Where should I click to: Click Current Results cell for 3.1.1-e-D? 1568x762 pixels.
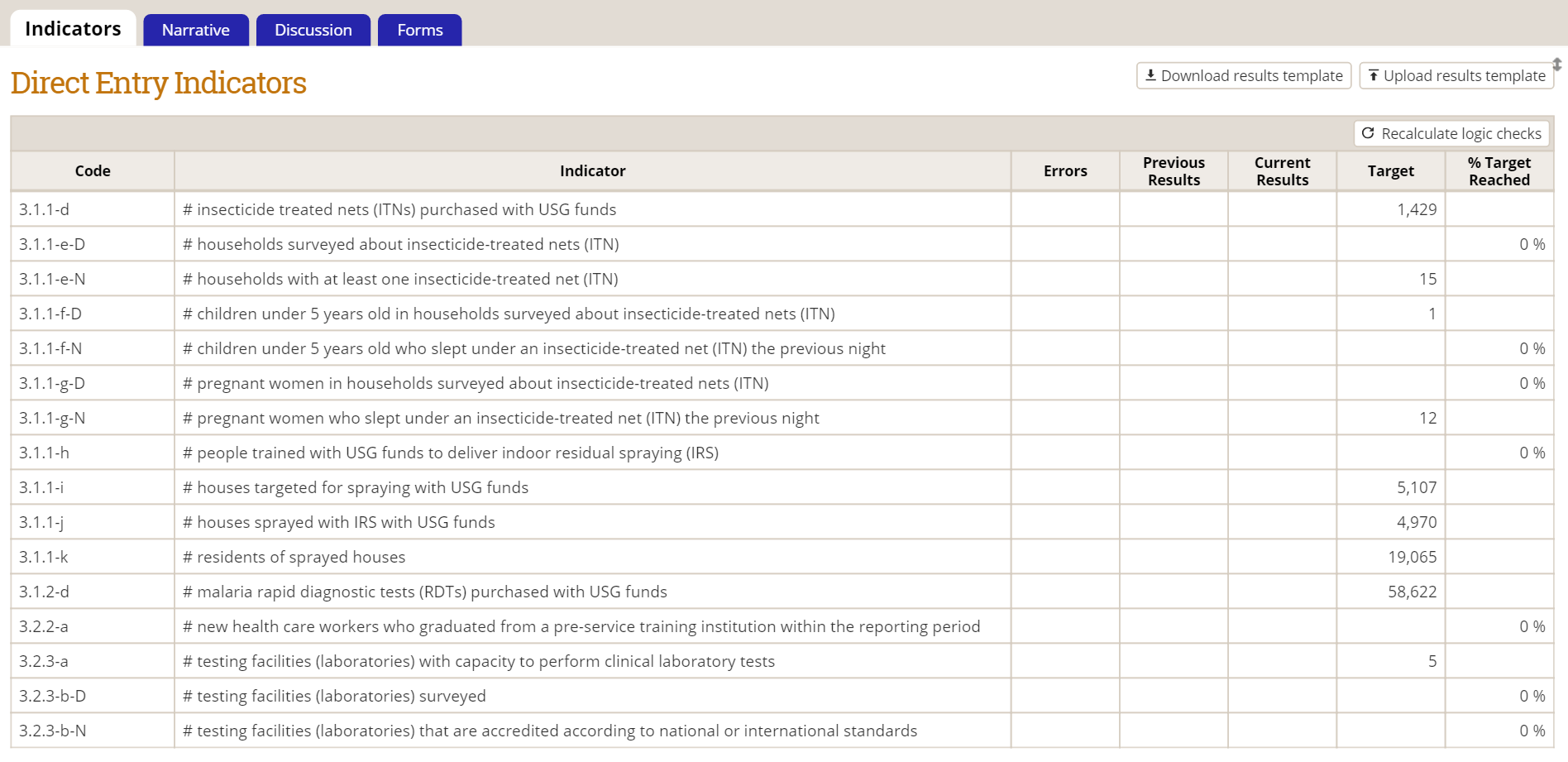(x=1282, y=244)
